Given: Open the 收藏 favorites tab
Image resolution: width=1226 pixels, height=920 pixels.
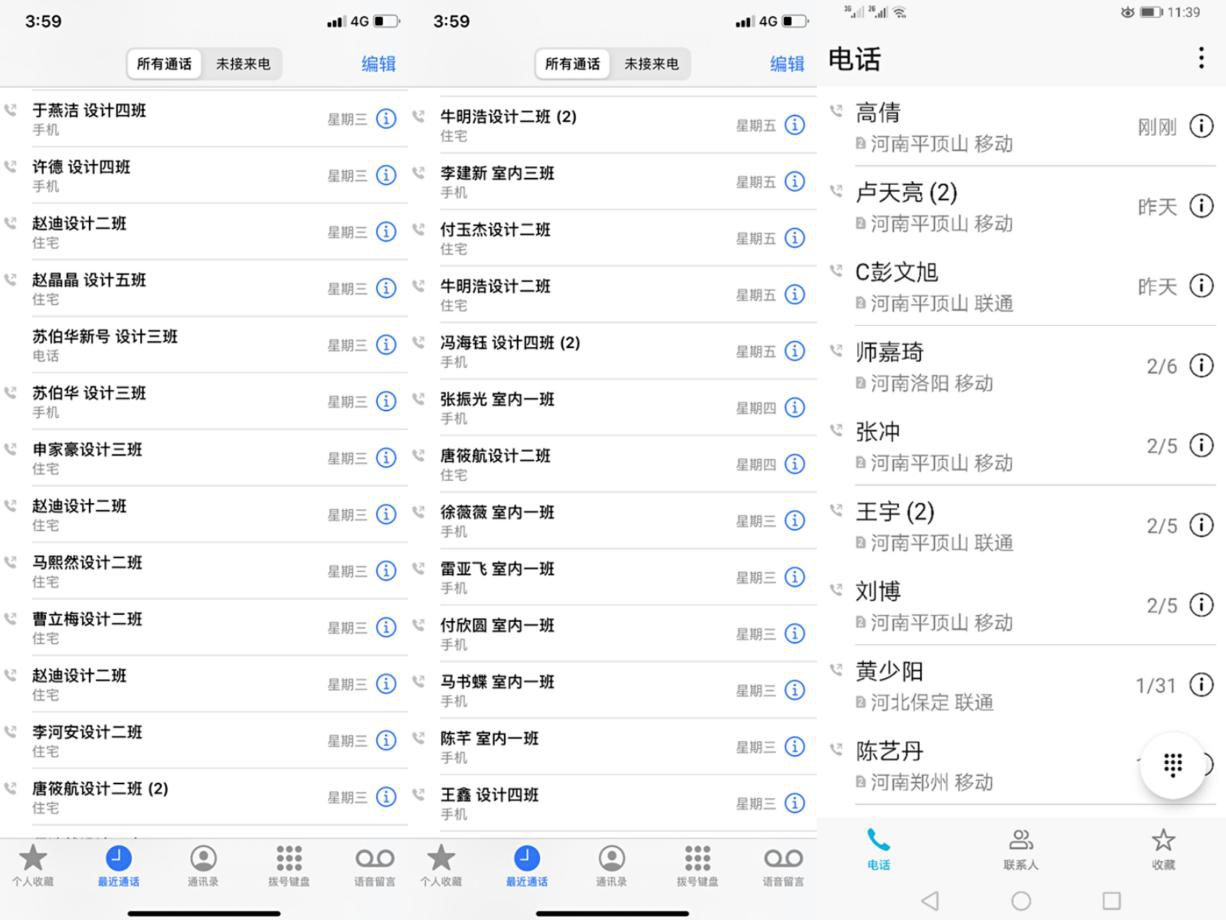Looking at the screenshot, I should (1163, 849).
